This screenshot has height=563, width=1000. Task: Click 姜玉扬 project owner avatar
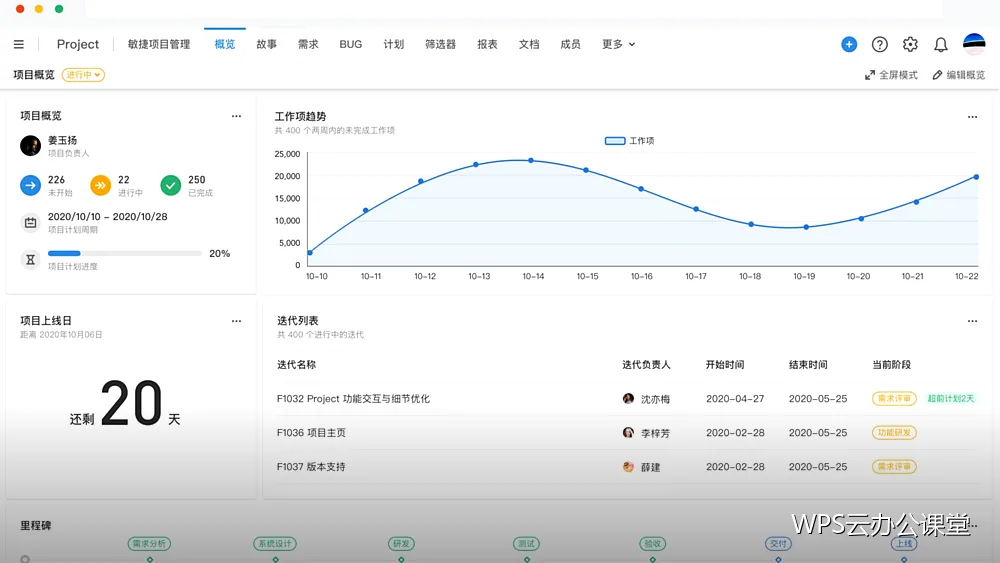(30, 145)
